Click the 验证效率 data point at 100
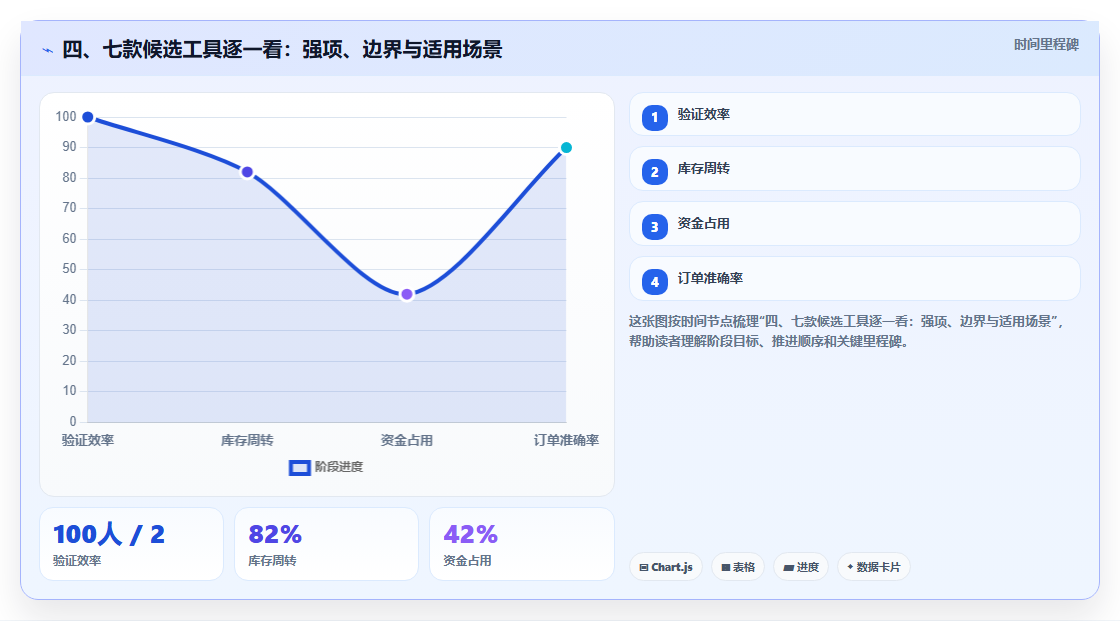The image size is (1120, 621). pyautogui.click(x=88, y=117)
